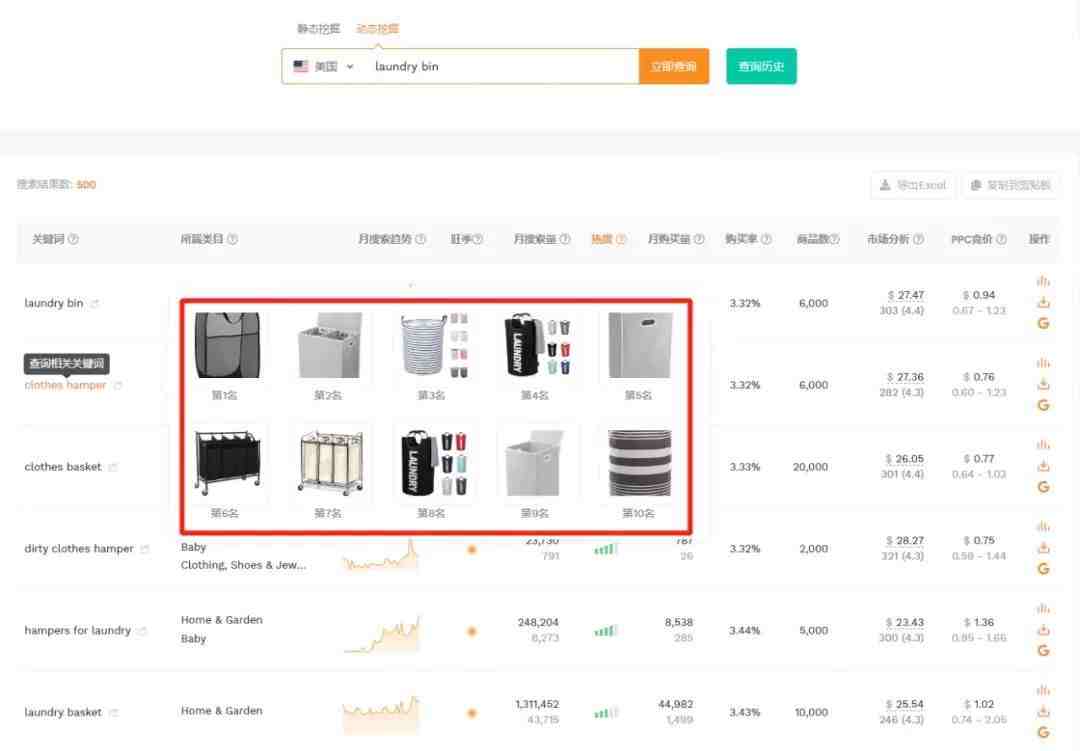Click help icon next to 关键词 header
The width and height of the screenshot is (1080, 751).
(x=73, y=240)
